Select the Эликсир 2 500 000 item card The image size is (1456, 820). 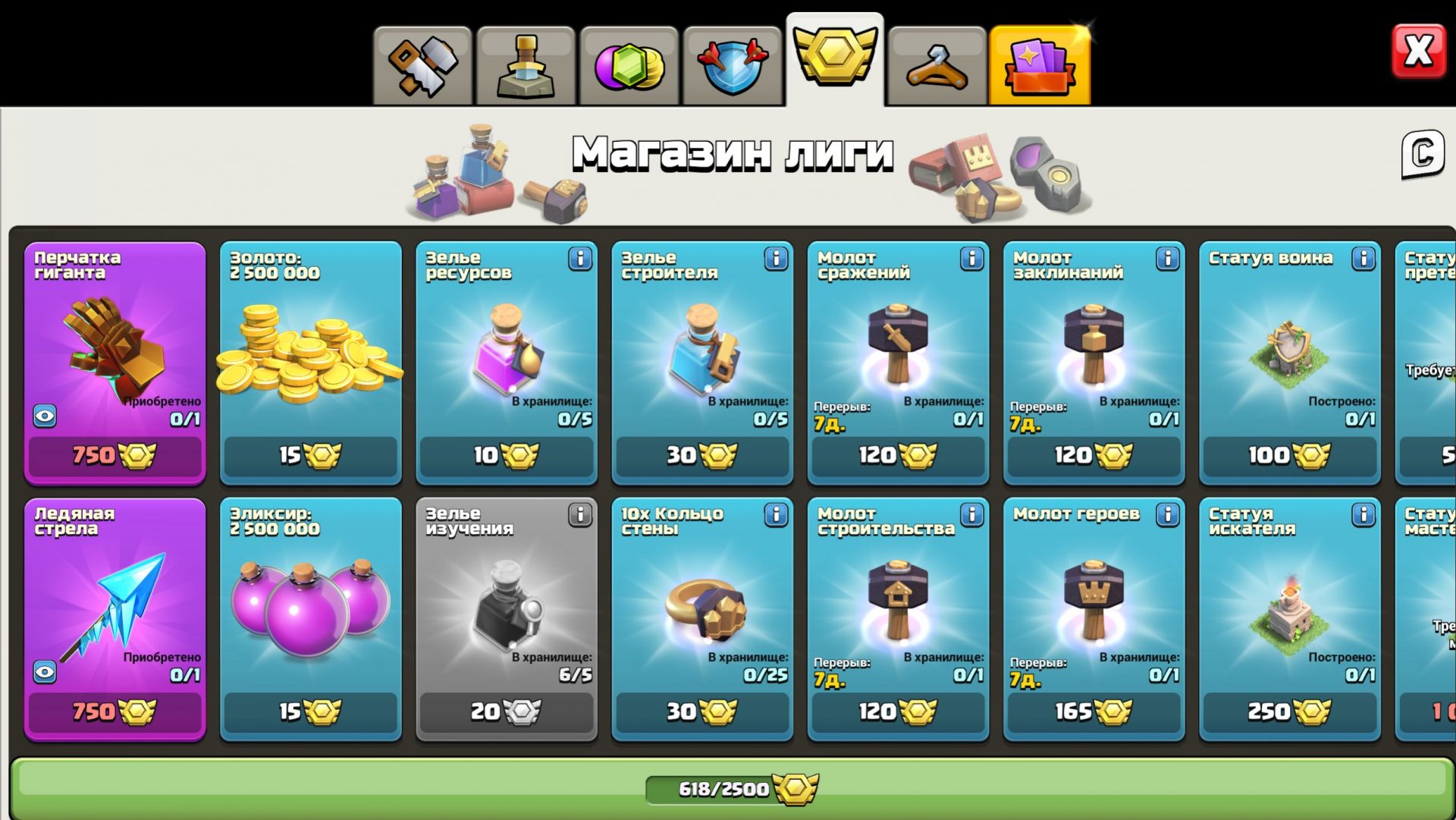[x=310, y=618]
